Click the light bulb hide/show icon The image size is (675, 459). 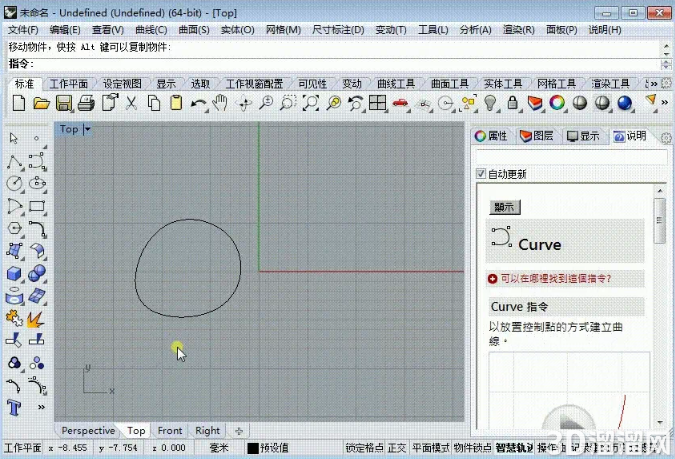tap(490, 103)
